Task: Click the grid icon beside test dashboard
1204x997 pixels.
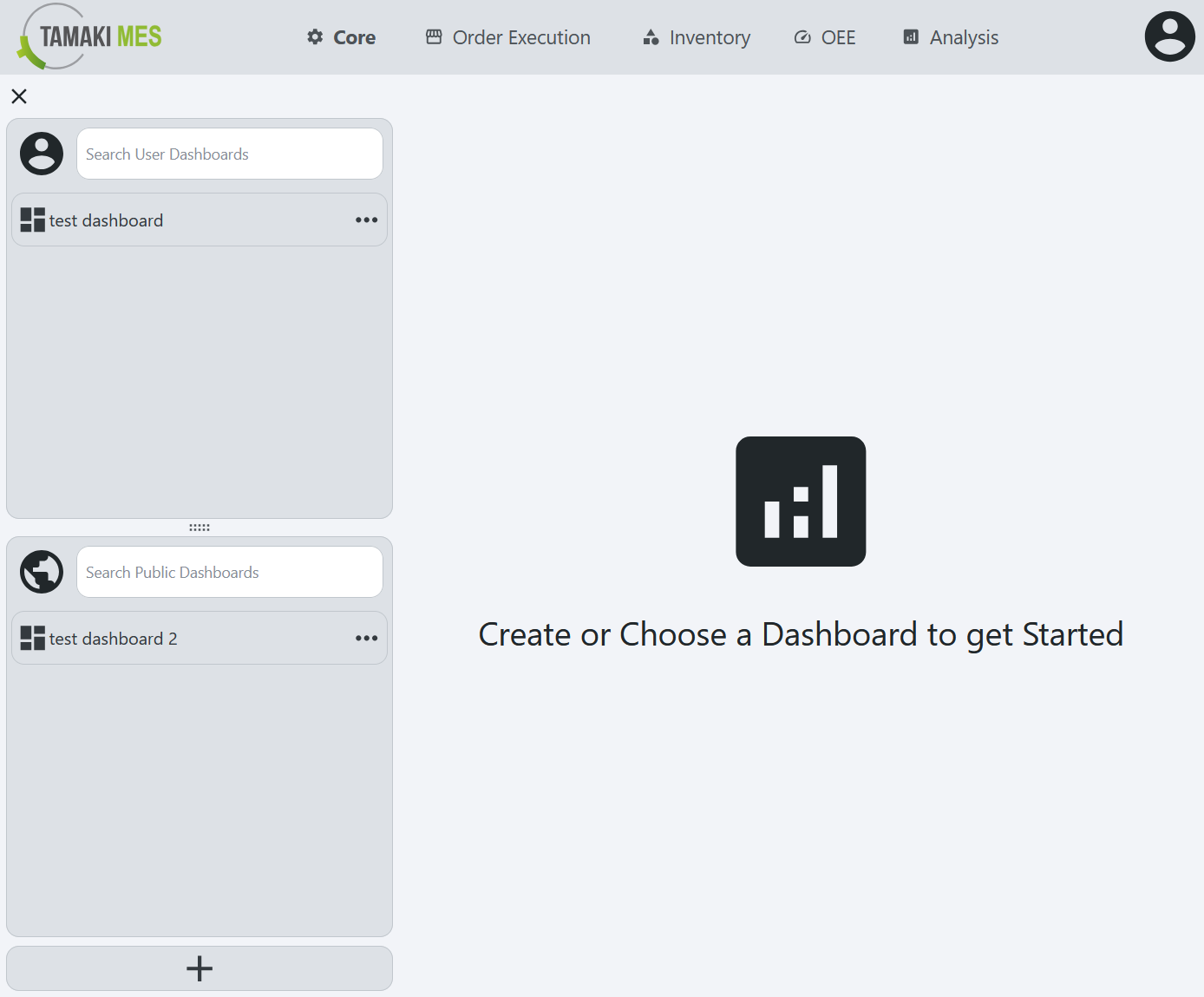Action: (31, 220)
